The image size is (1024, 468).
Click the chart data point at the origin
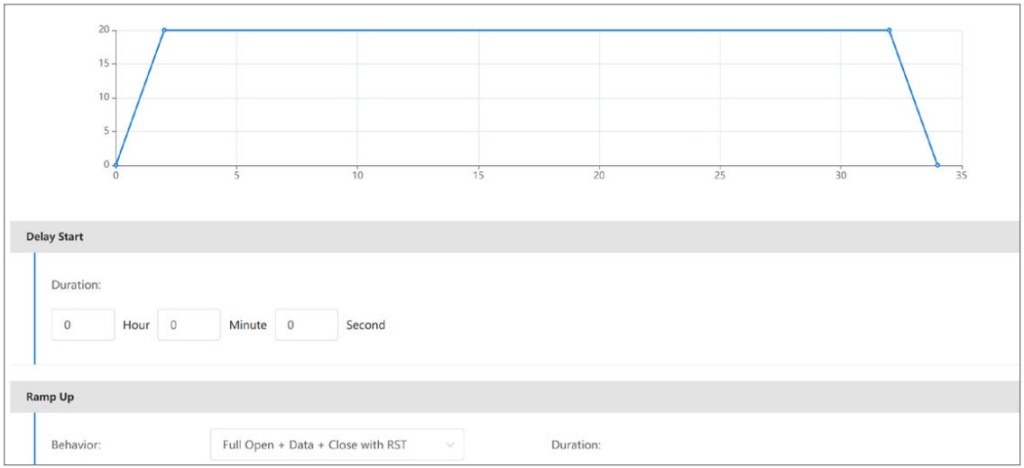click(x=116, y=165)
